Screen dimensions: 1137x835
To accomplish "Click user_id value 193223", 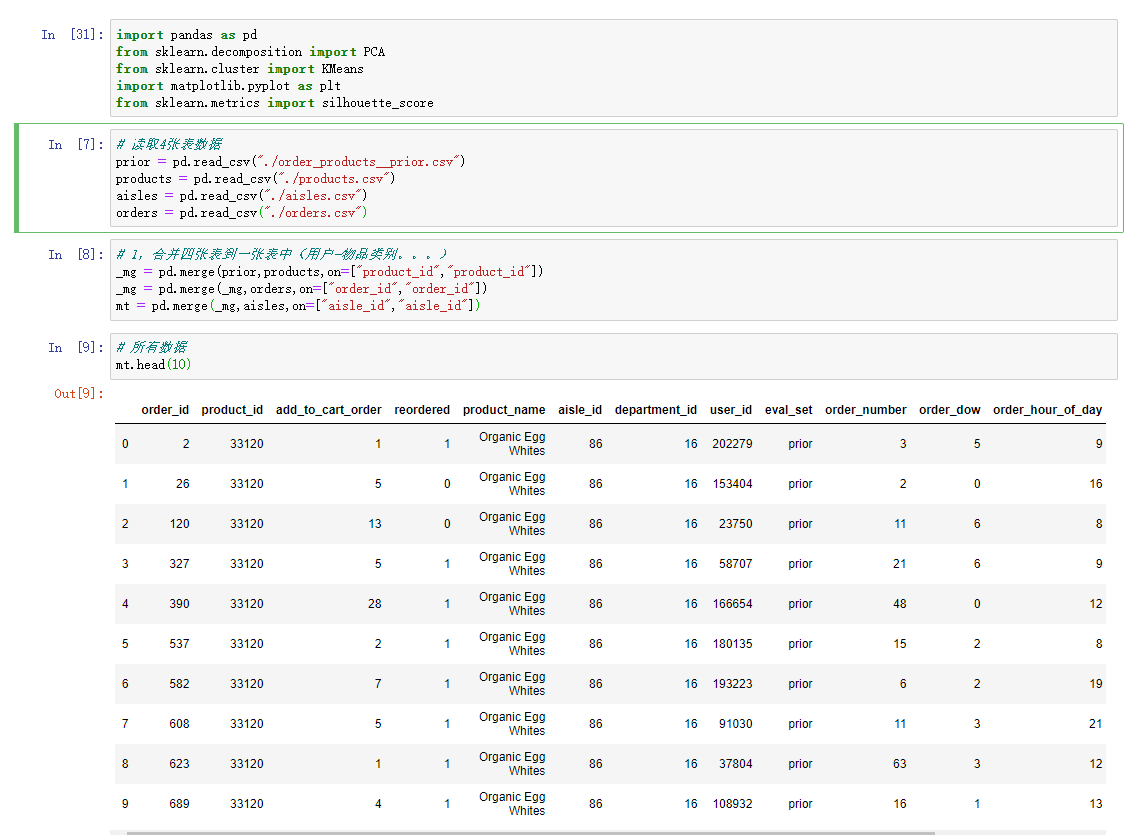I will (x=732, y=684).
